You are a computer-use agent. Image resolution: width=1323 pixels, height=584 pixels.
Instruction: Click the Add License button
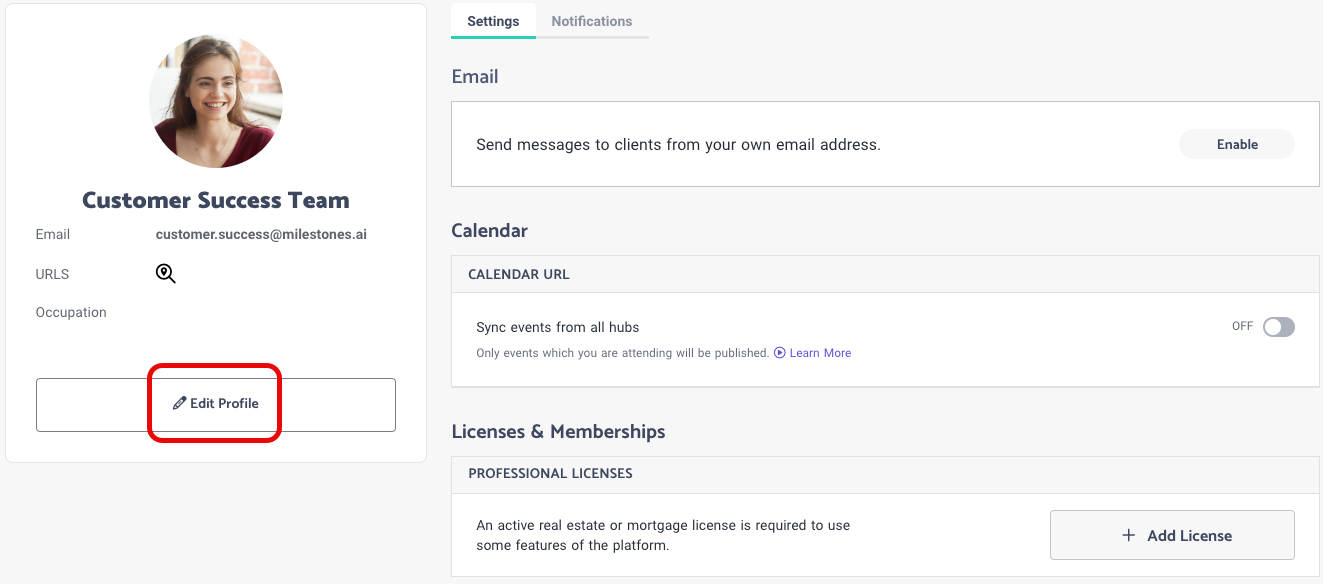click(x=1172, y=535)
